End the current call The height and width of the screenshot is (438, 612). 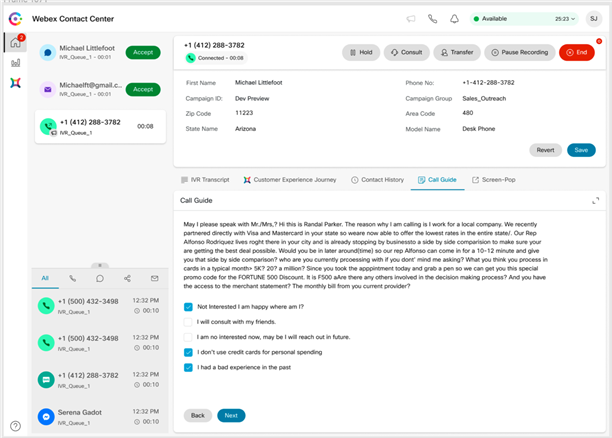(x=577, y=52)
